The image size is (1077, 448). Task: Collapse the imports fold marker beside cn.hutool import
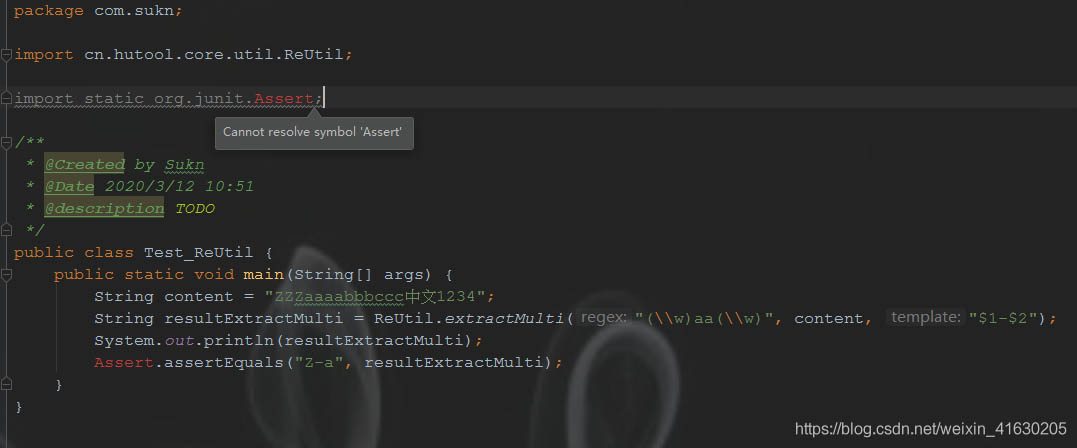5,55
